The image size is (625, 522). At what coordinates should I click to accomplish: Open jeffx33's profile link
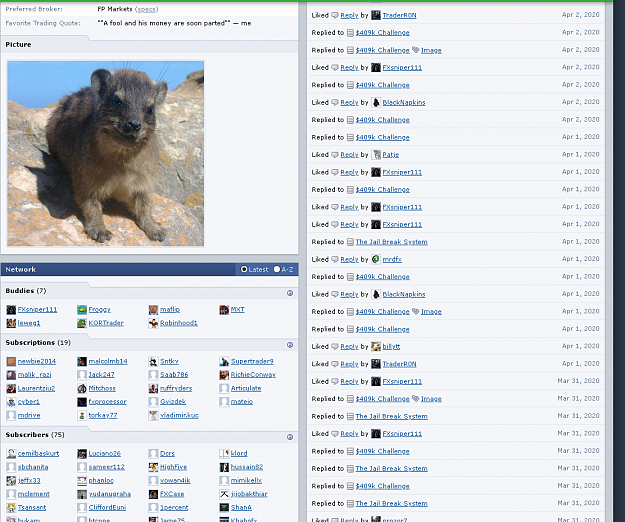[x=29, y=480]
